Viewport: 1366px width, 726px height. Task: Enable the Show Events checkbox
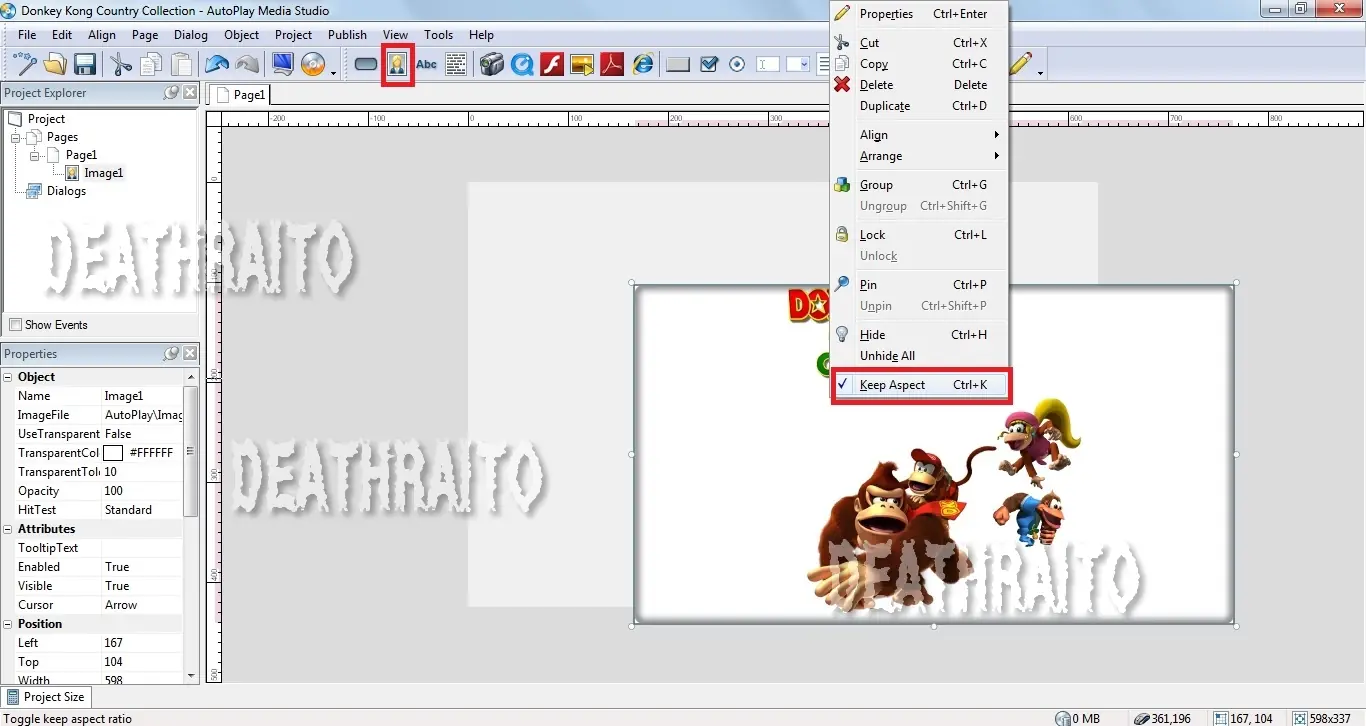15,325
